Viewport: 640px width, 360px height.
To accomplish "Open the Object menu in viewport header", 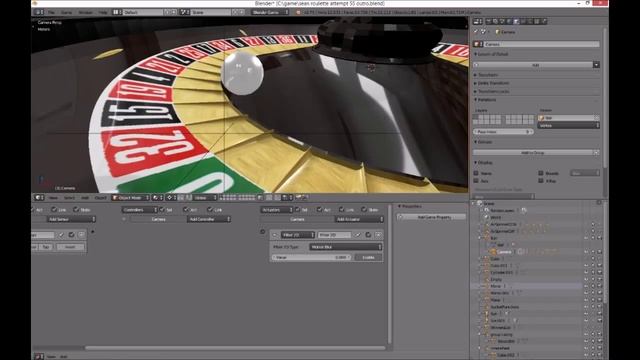I will tap(100, 198).
